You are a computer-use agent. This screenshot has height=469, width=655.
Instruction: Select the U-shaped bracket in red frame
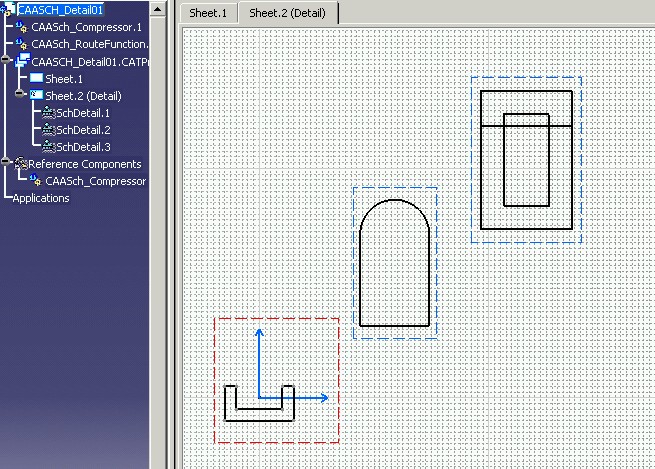tap(259, 402)
